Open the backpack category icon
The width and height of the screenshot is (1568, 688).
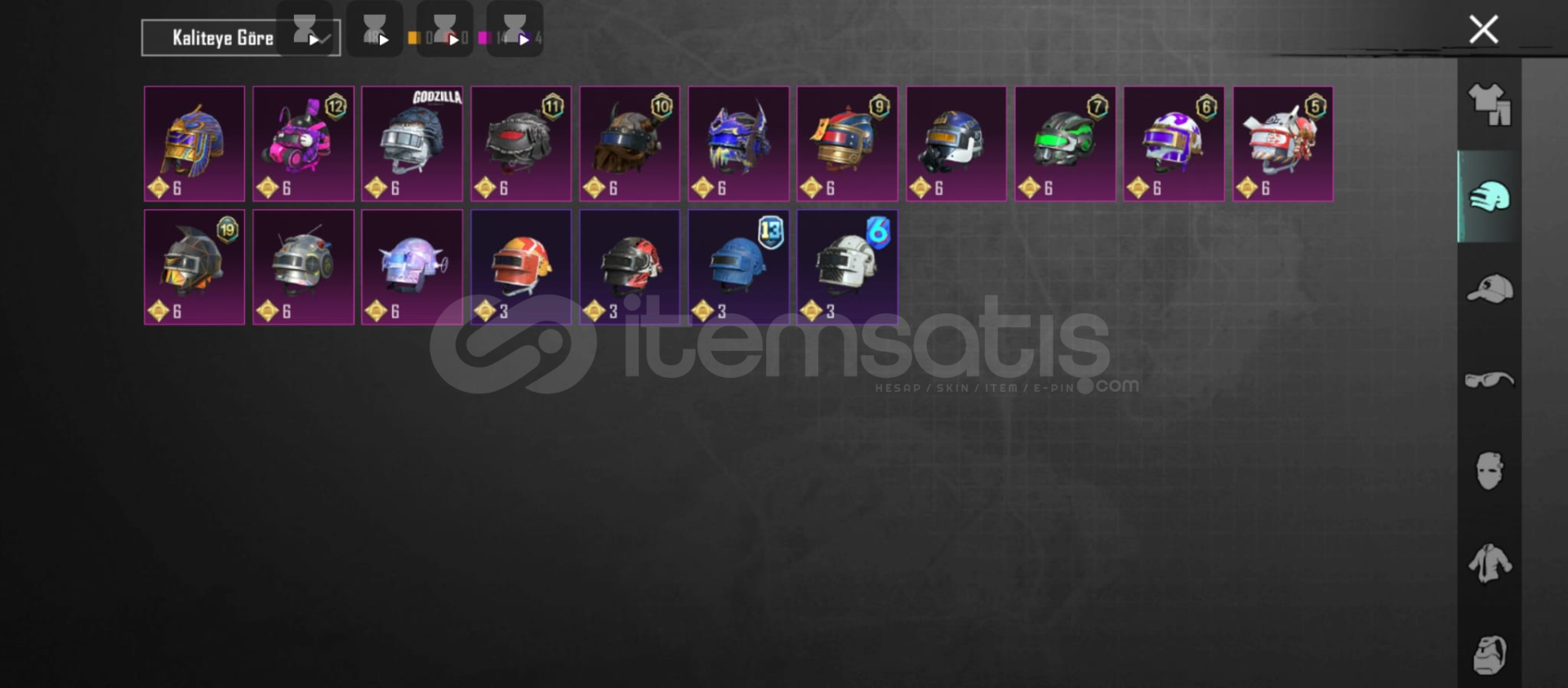coord(1490,655)
